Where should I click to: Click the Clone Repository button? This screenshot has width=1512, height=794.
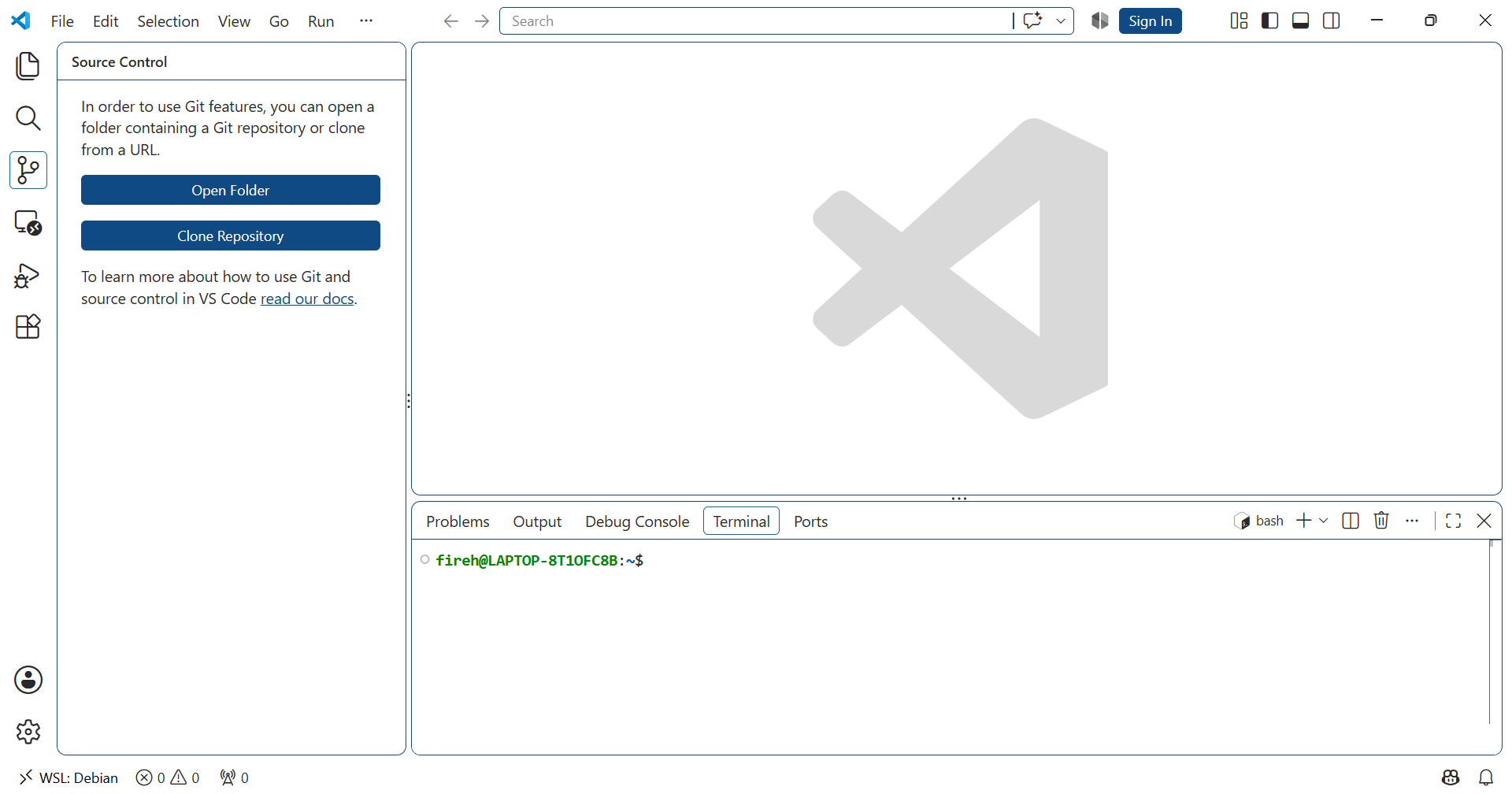231,236
